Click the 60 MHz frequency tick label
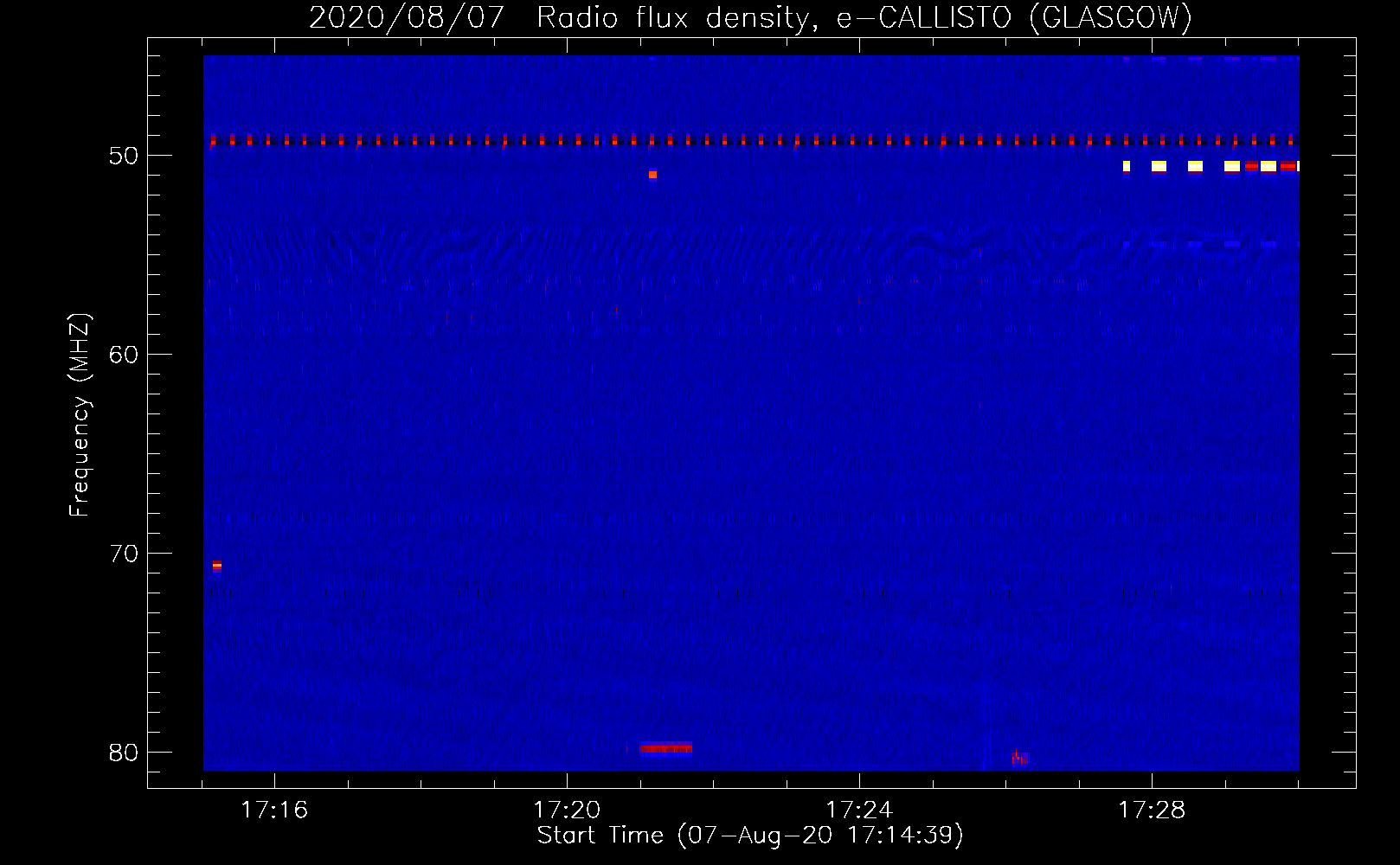The image size is (1400, 865). 124,354
